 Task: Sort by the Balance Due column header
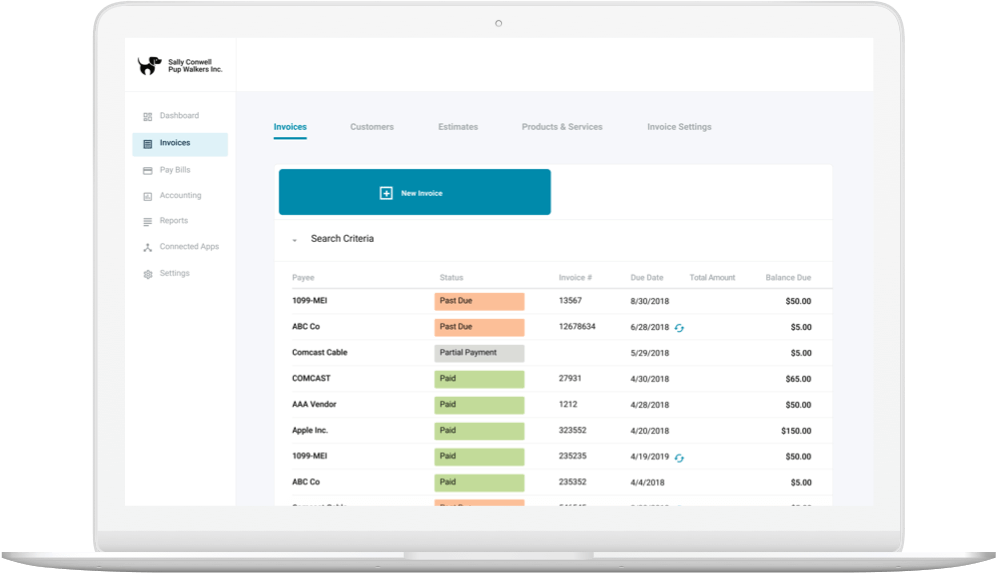click(x=788, y=277)
